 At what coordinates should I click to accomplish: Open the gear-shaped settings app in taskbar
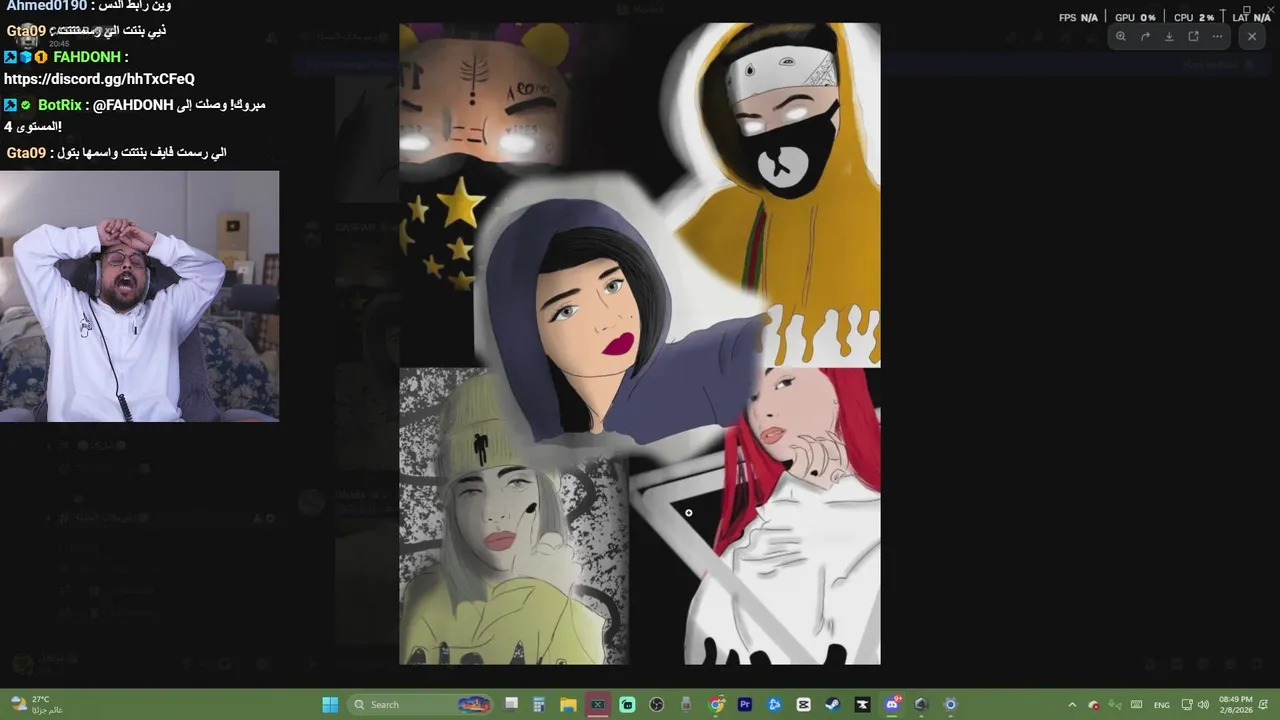[950, 705]
